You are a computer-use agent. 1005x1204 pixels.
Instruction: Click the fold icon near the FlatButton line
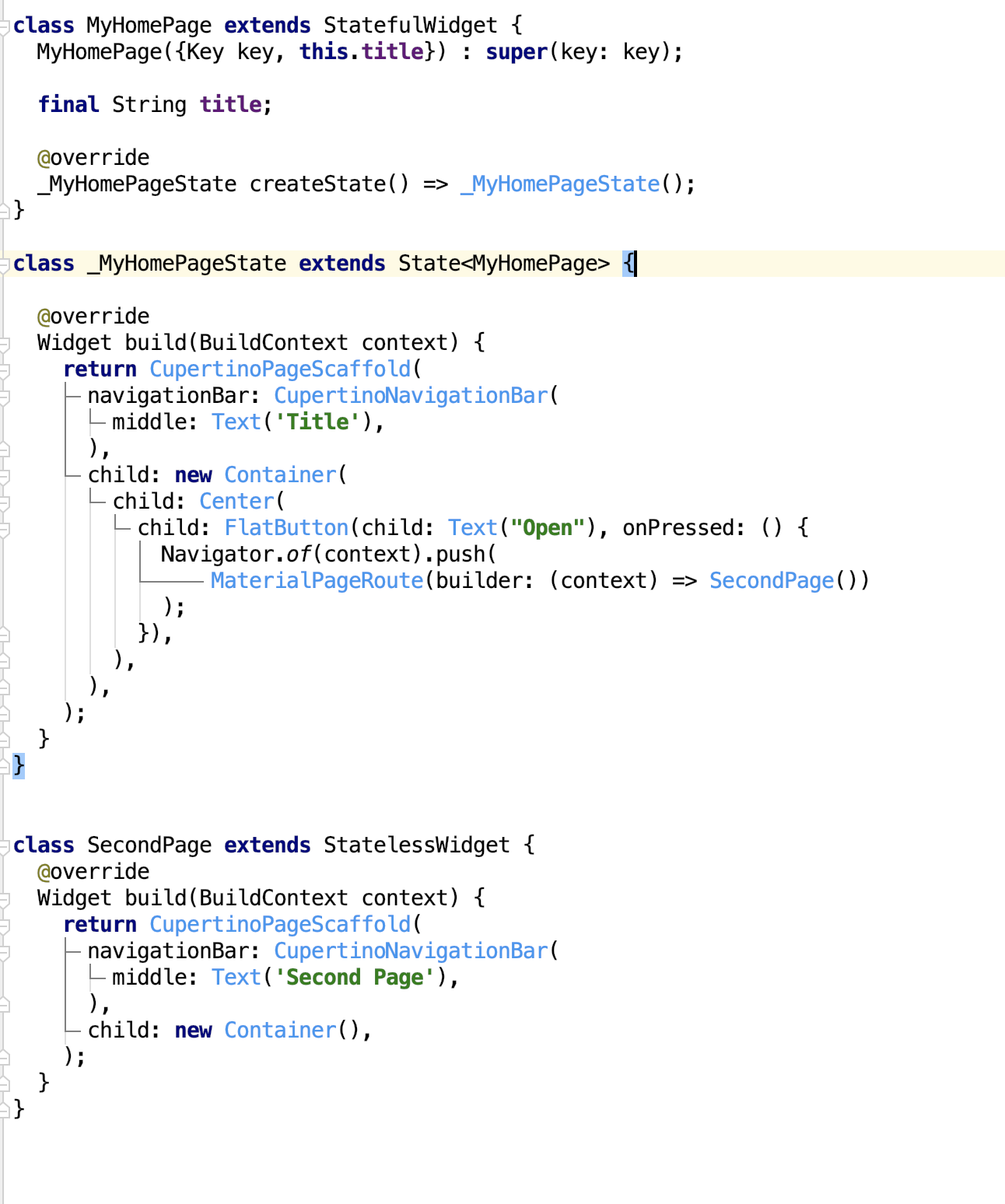click(4, 527)
